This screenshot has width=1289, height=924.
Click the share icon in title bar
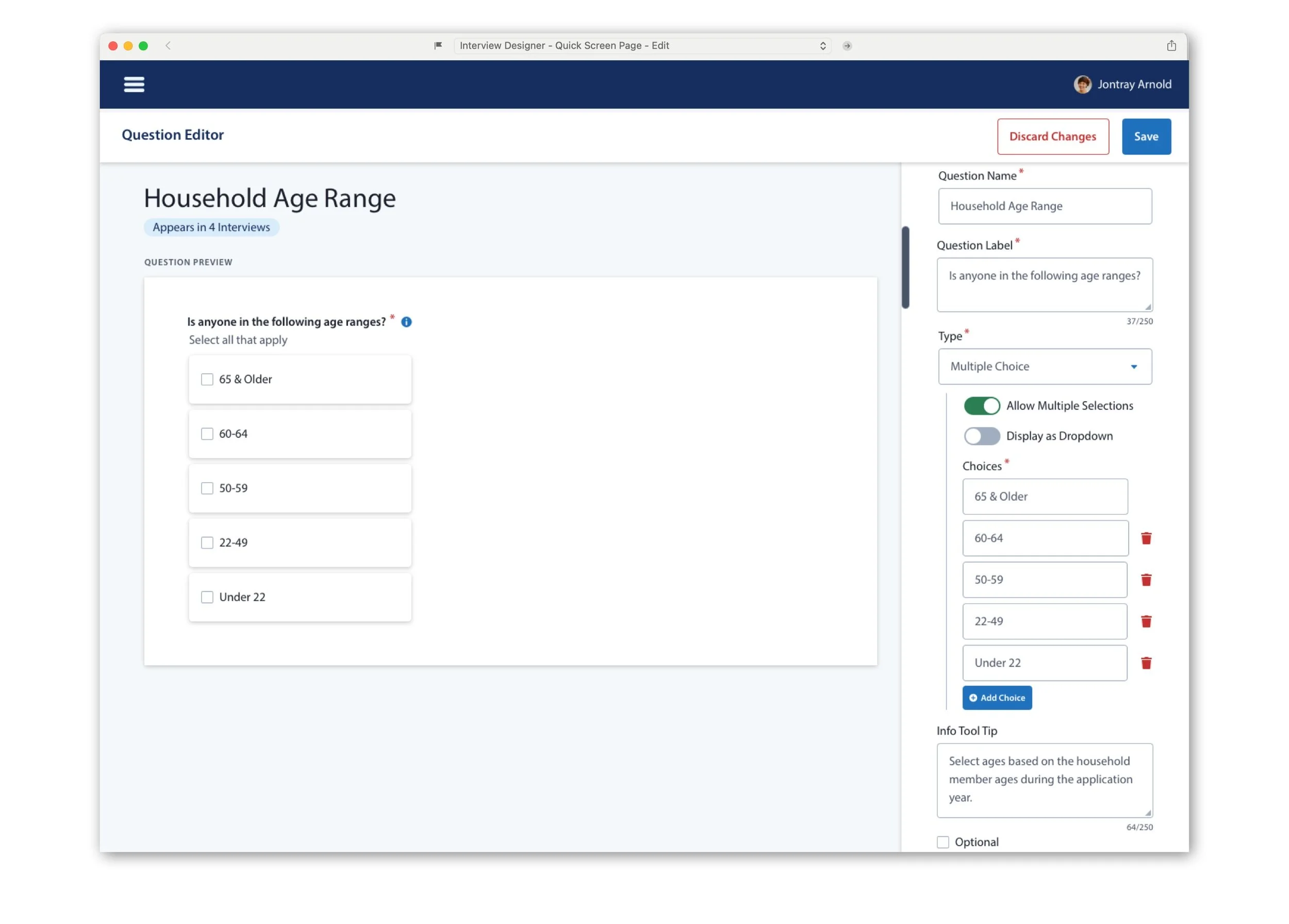tap(1171, 45)
